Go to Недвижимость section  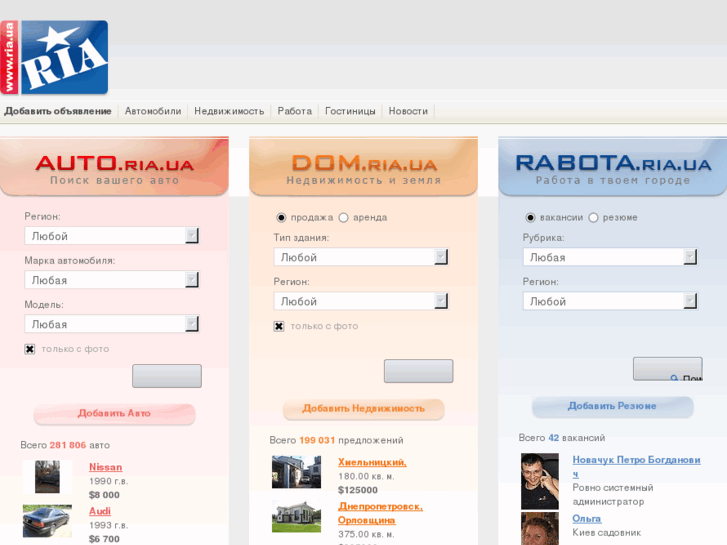pos(229,111)
